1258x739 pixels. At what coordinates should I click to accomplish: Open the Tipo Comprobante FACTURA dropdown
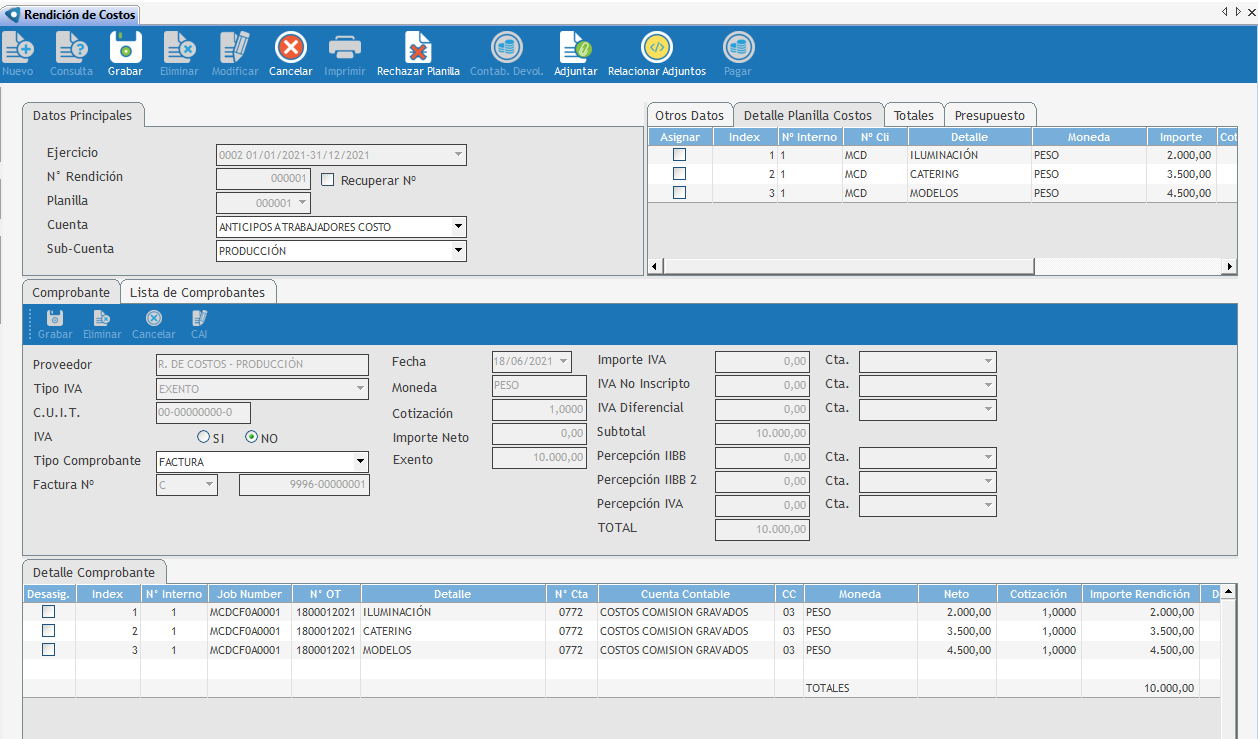[x=360, y=462]
